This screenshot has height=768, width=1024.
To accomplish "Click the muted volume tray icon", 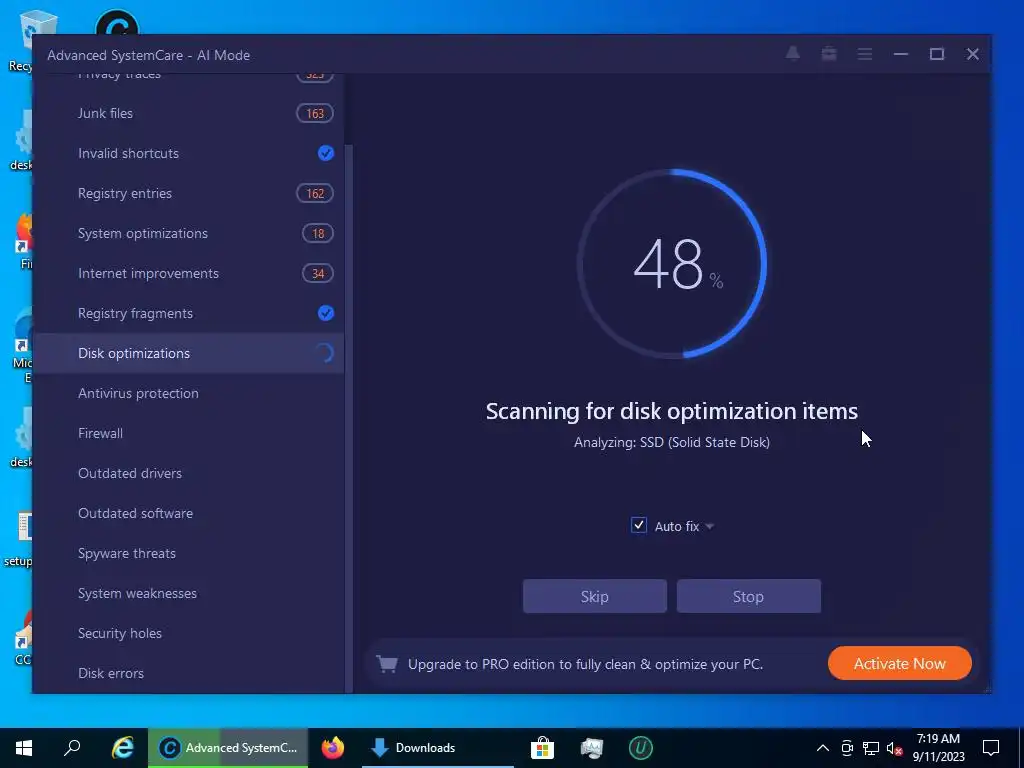I will point(894,748).
